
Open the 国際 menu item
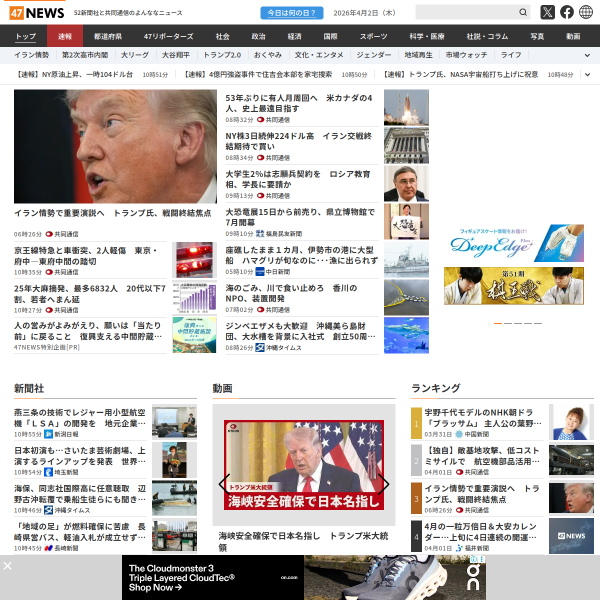tap(330, 36)
